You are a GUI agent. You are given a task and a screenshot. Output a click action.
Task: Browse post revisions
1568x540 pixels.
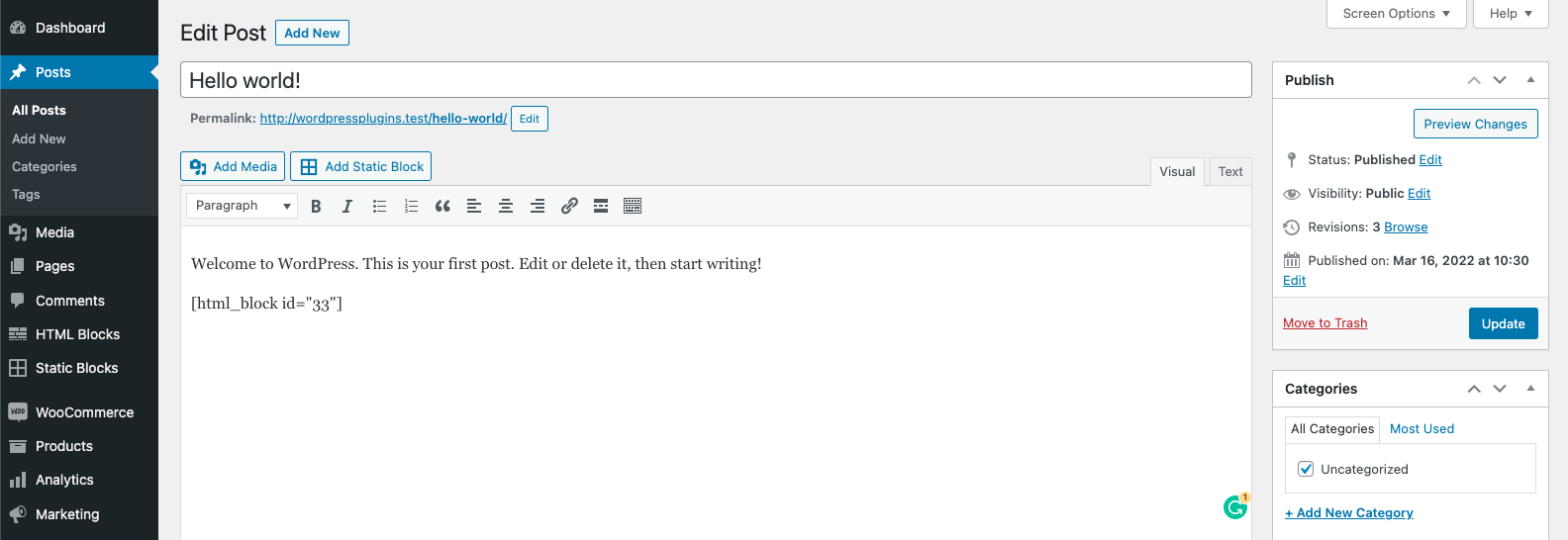(x=1406, y=226)
